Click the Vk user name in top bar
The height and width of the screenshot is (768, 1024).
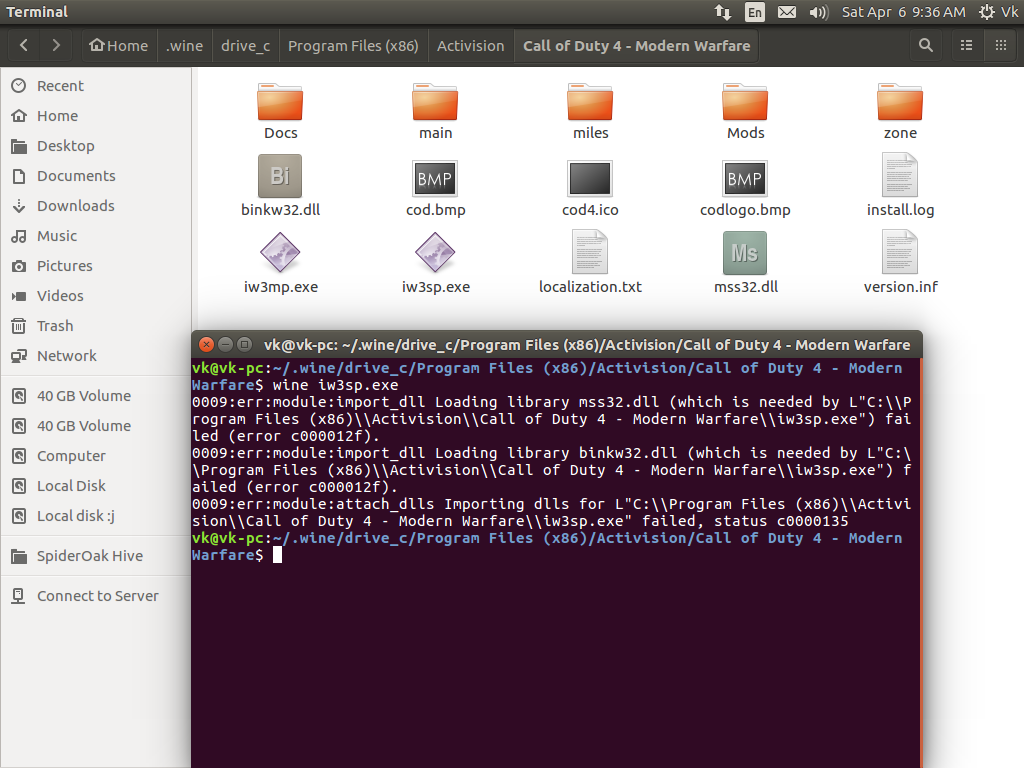tap(1010, 12)
